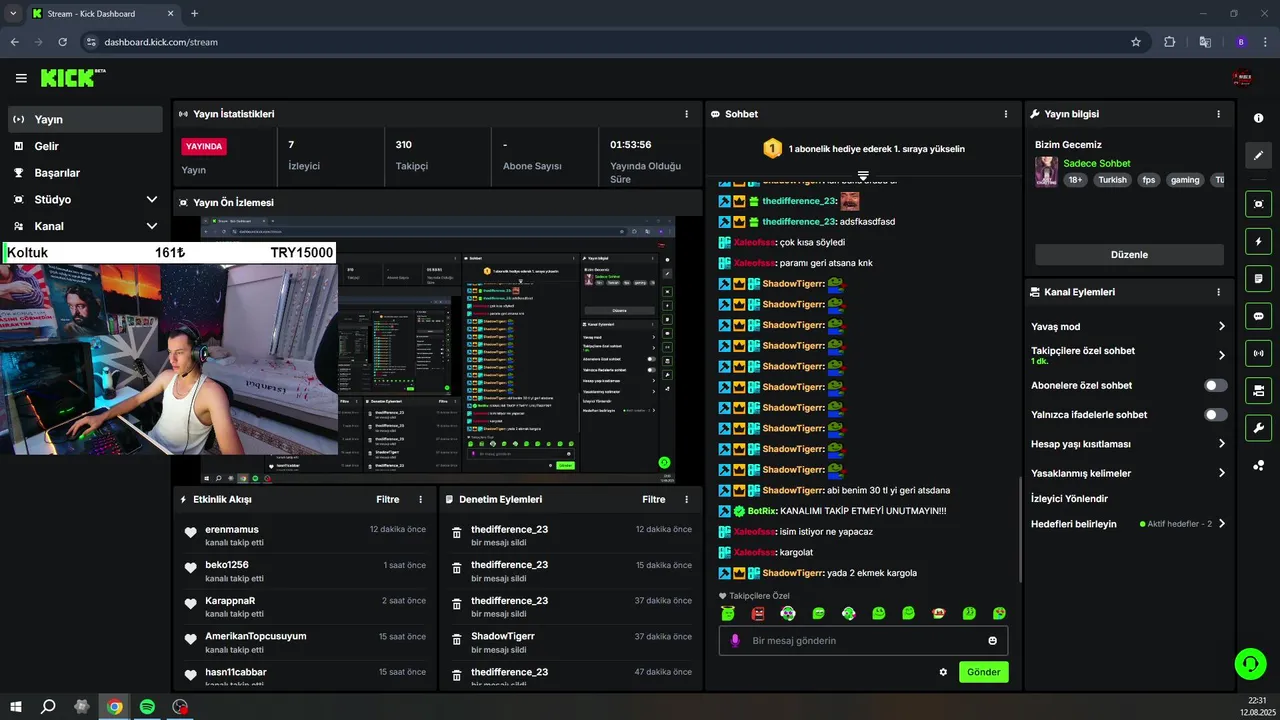Click the Turkish tag chip
The image size is (1280, 720).
pos(1112,180)
